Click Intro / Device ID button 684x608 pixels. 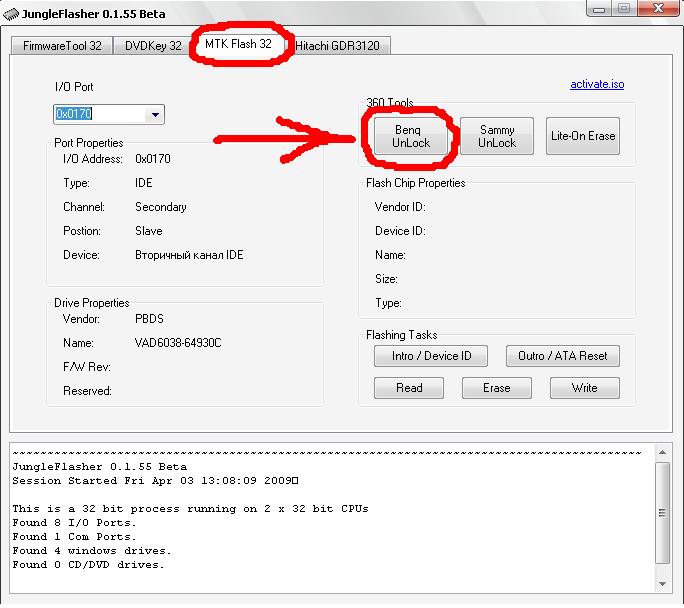[x=431, y=356]
